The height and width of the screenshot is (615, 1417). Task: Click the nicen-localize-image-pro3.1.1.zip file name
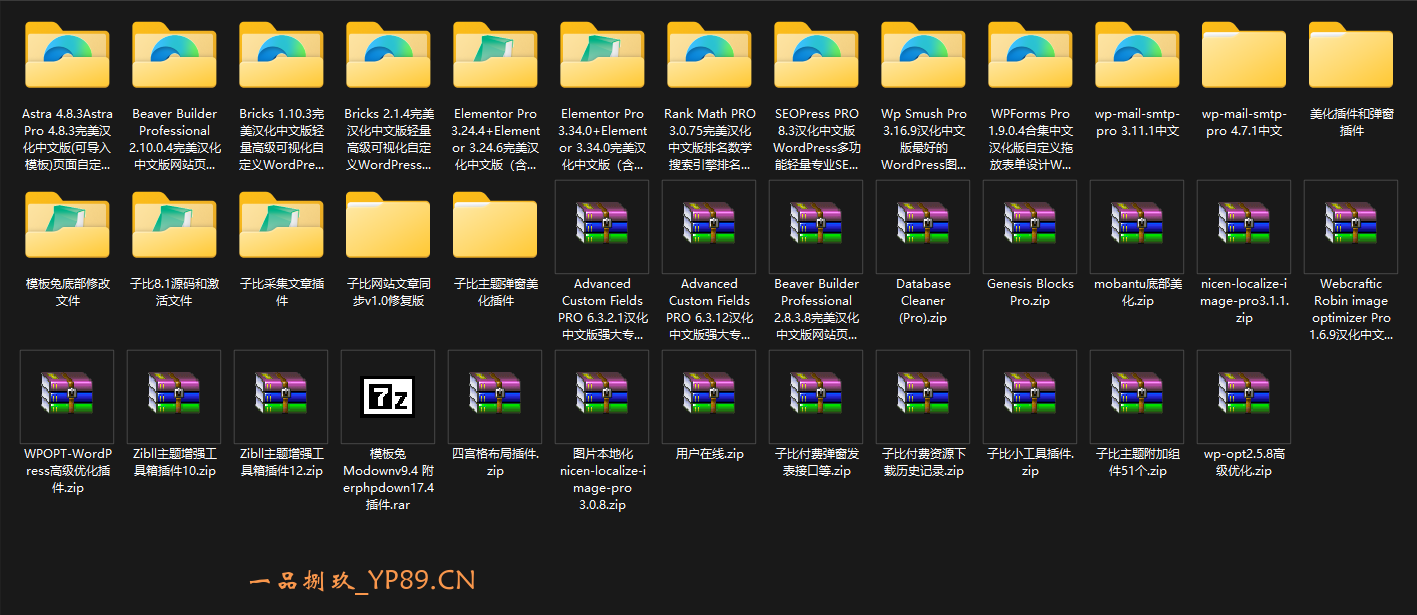(x=1244, y=301)
